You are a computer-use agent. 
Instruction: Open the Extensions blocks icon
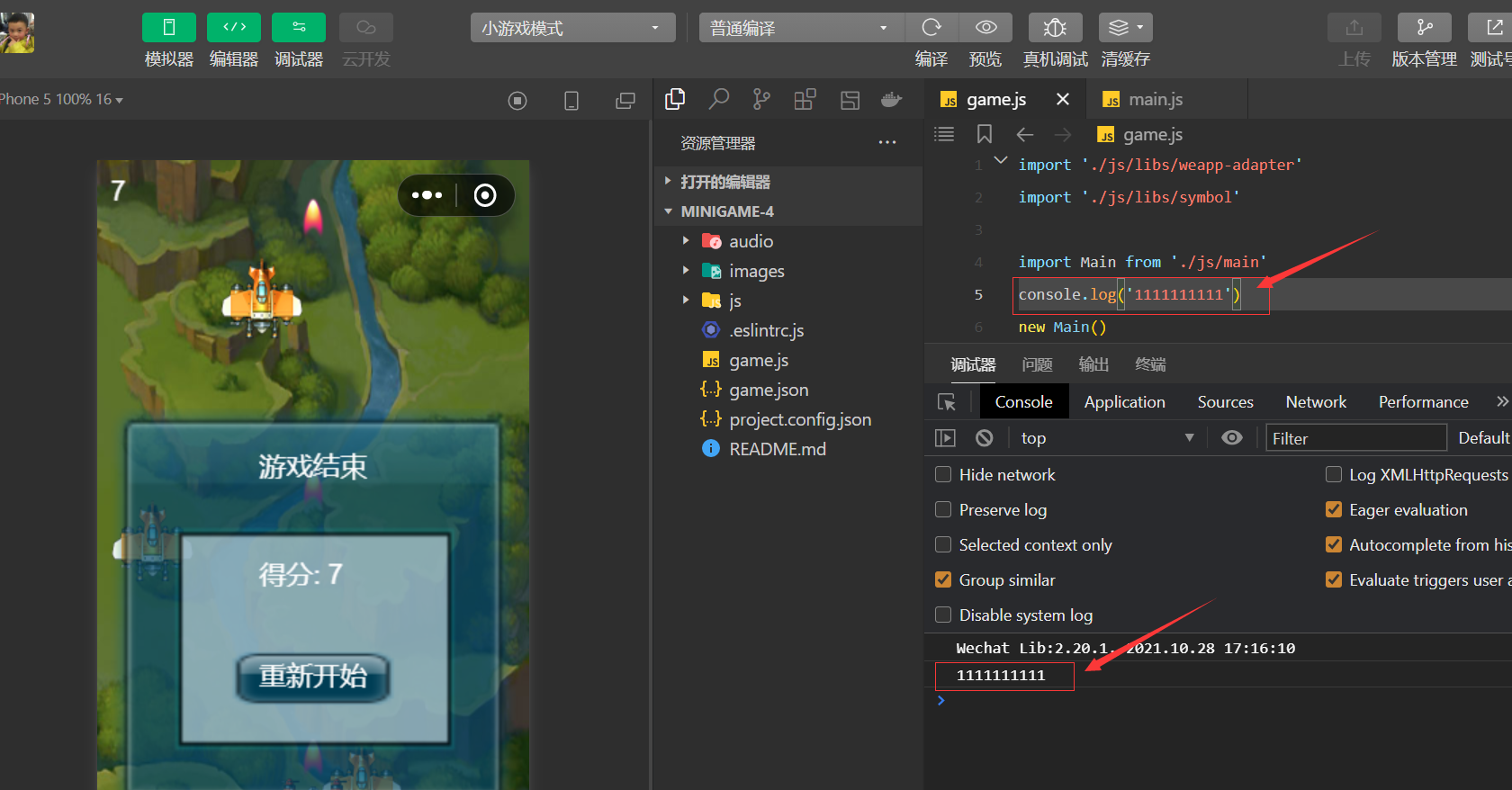coord(805,99)
